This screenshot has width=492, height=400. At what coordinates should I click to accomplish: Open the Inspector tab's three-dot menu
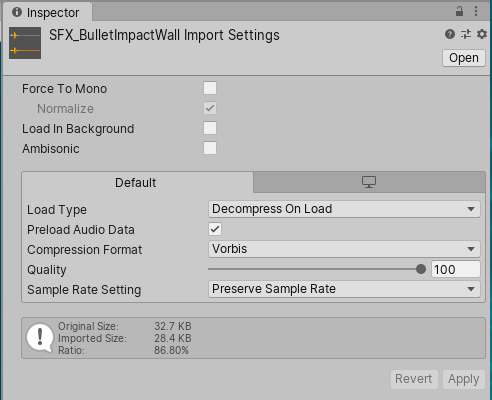pos(476,11)
